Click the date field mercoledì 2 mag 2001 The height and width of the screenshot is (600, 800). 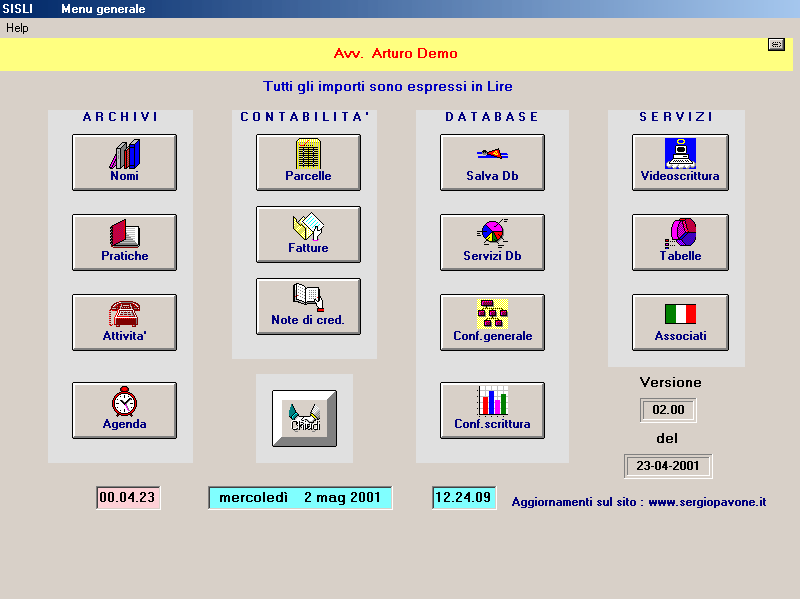point(300,497)
